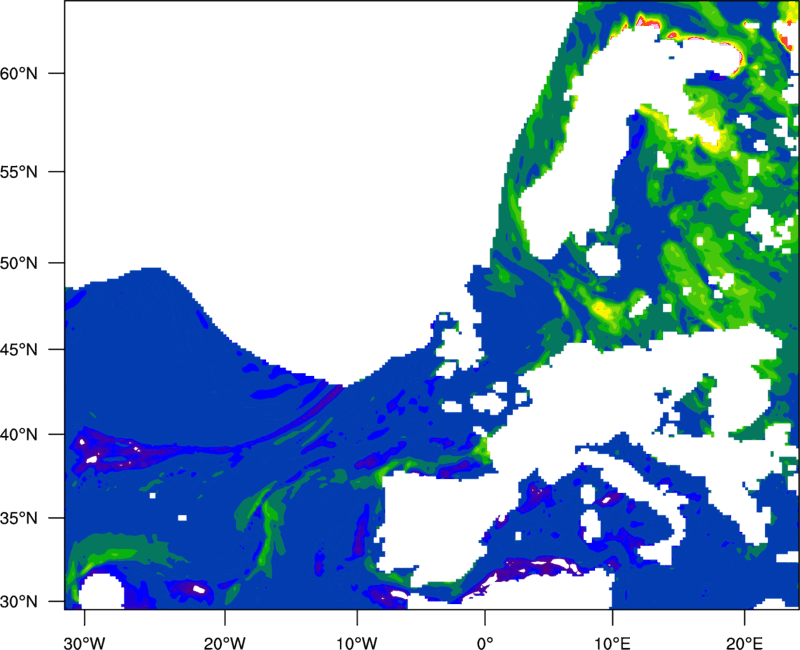Click the 60°N latitude label
This screenshot has width=800, height=650.
[19, 73]
